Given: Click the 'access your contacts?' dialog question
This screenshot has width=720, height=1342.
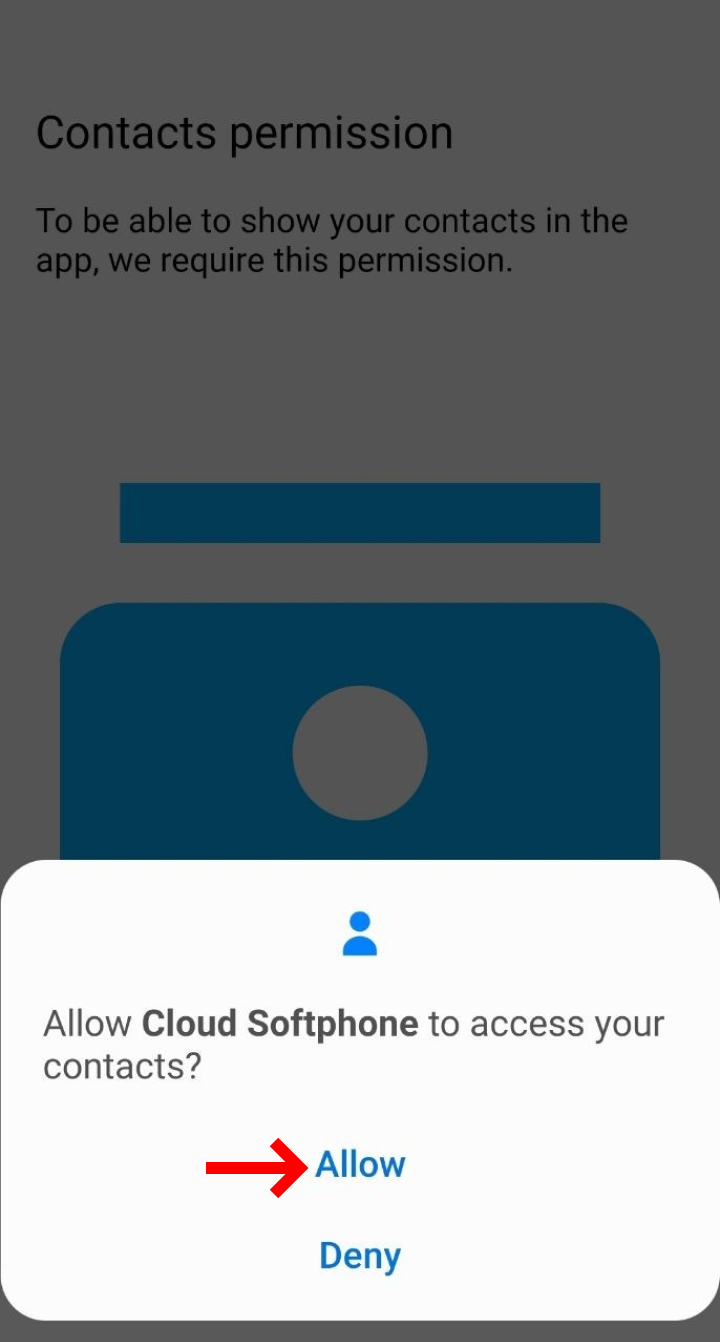Looking at the screenshot, I should tap(354, 1045).
